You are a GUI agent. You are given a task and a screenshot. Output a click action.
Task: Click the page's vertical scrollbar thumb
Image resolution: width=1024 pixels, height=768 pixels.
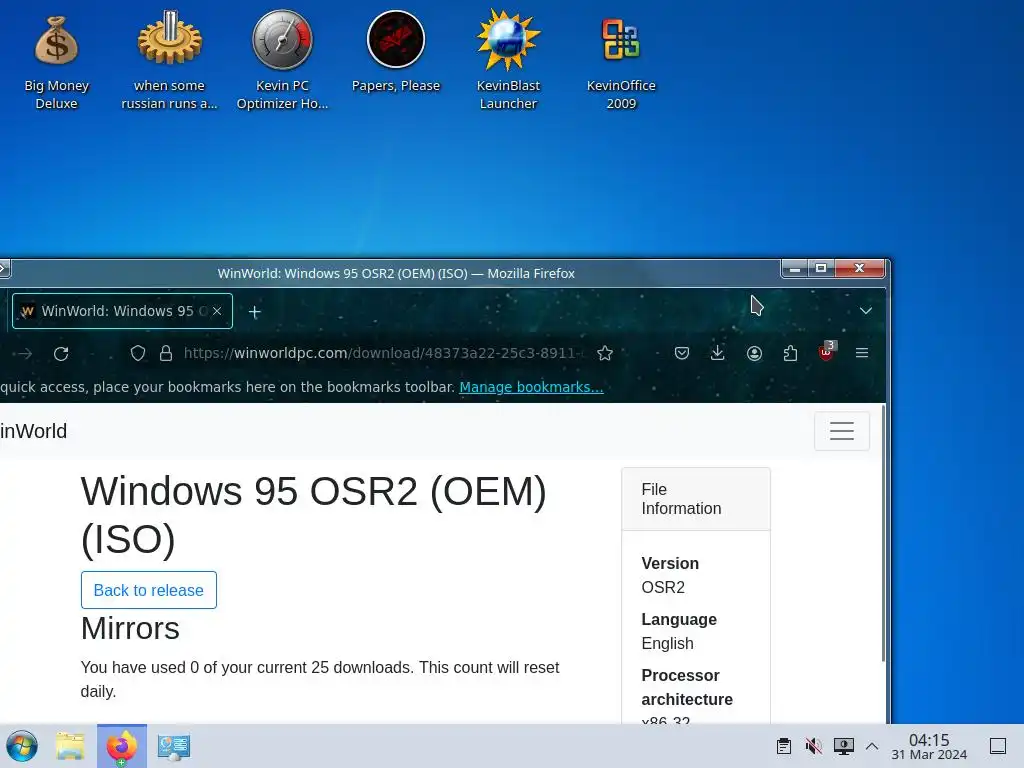coord(884,534)
